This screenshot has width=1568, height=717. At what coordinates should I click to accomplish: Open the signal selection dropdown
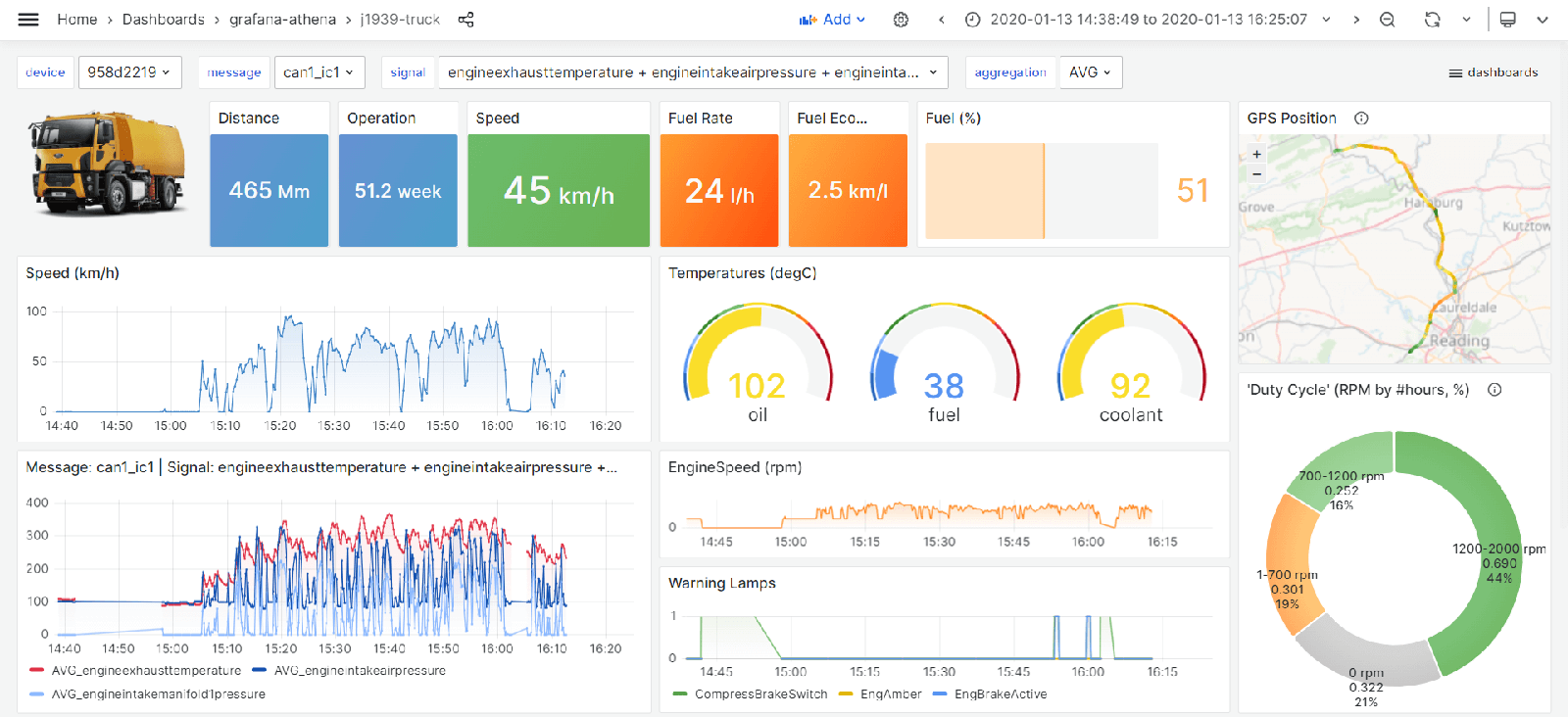(693, 72)
